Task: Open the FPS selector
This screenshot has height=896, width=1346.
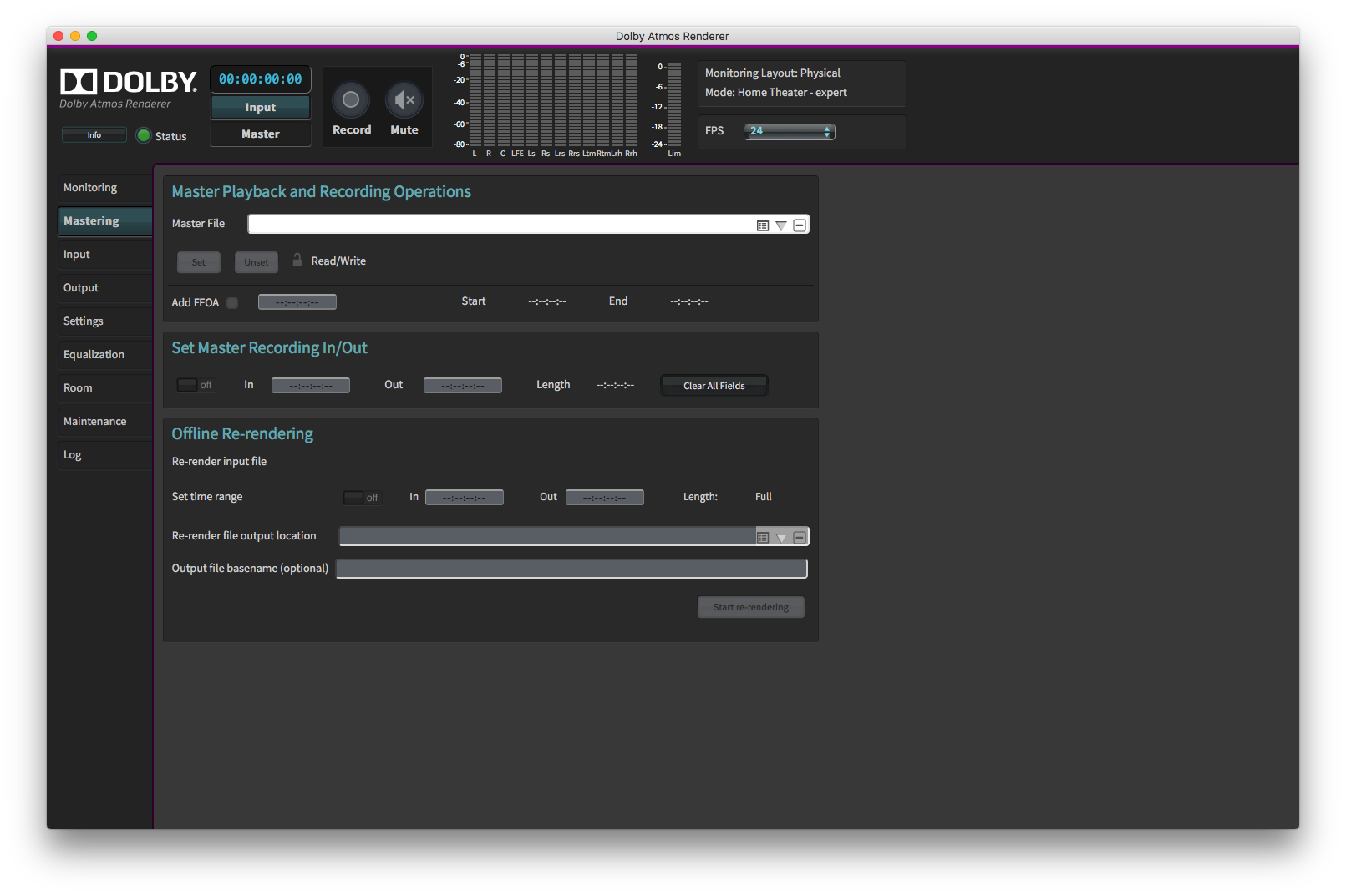Action: pos(786,131)
